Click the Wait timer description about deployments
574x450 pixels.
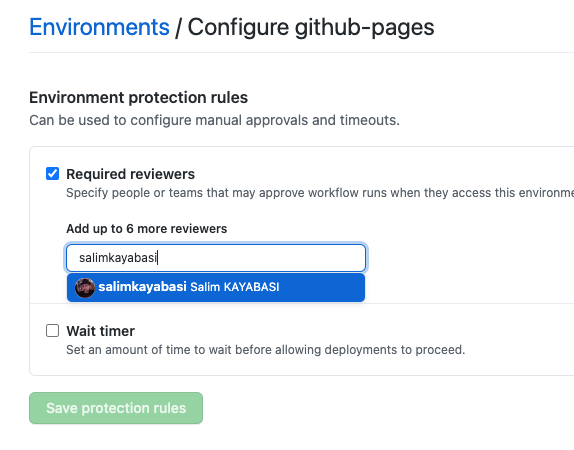click(265, 350)
